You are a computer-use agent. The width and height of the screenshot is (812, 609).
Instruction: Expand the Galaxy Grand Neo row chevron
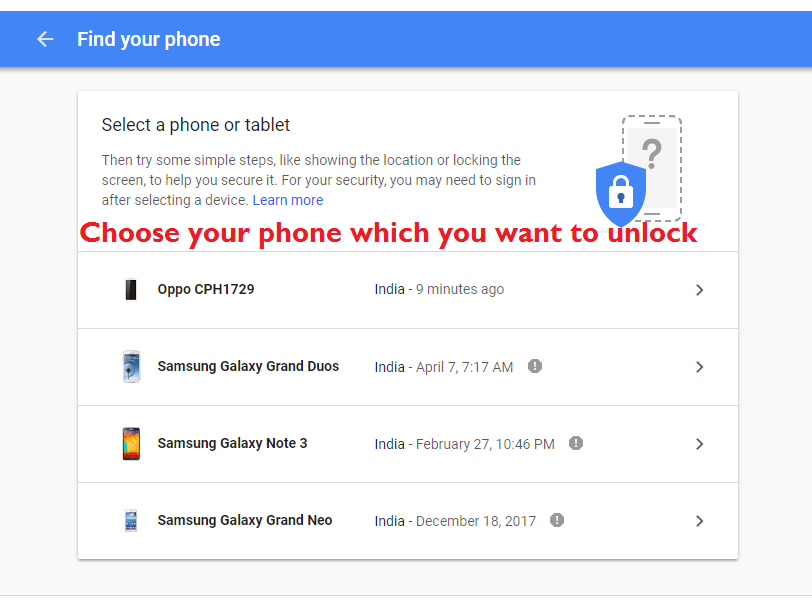click(699, 520)
